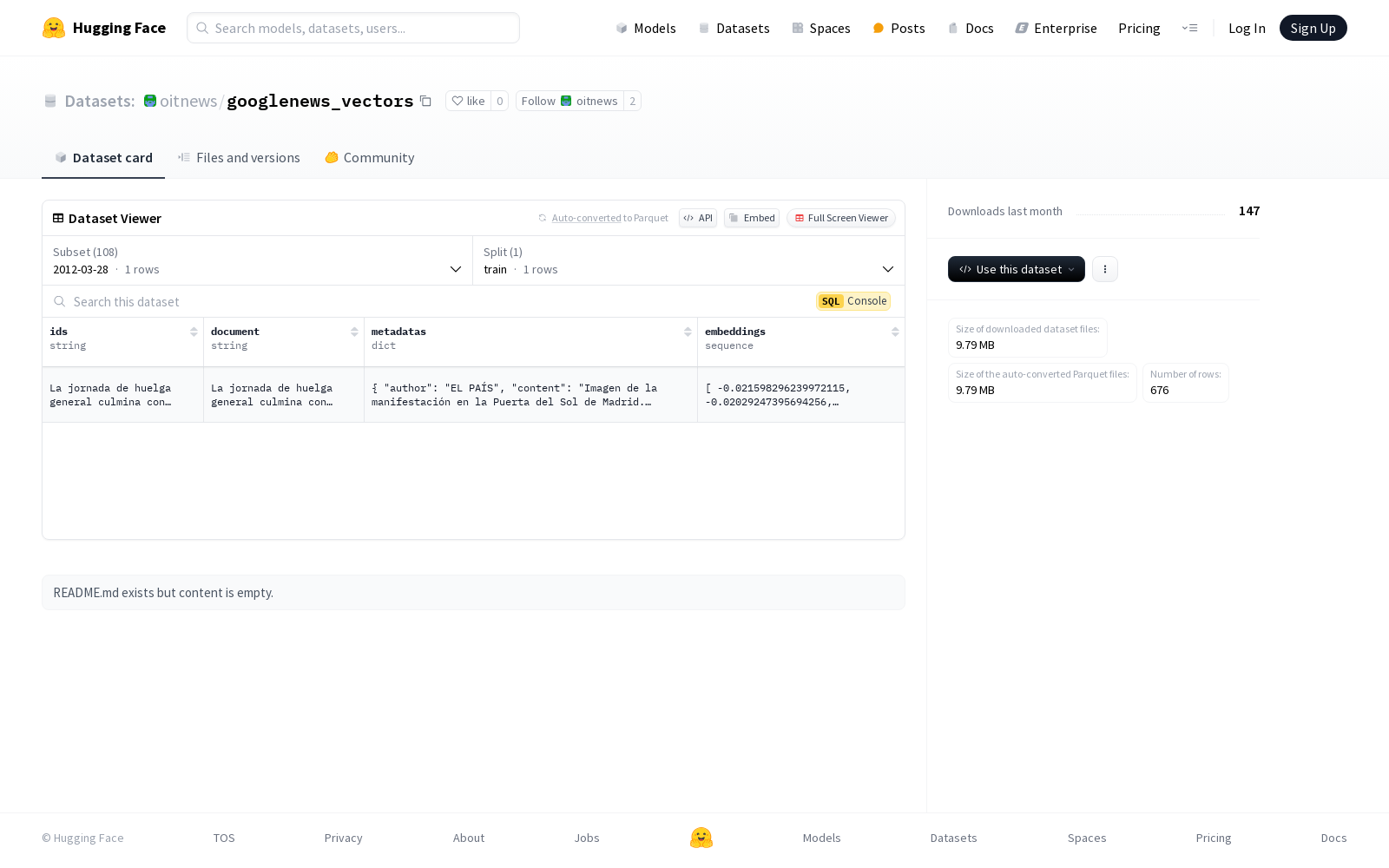Image resolution: width=1389 pixels, height=868 pixels.
Task: Switch to the Dataset card tab
Action: [x=103, y=158]
